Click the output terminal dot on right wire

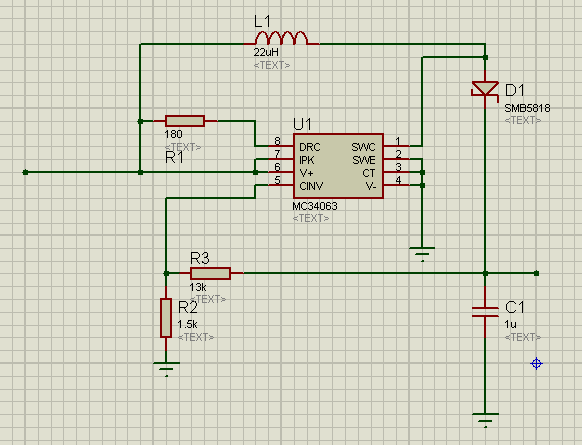tap(536, 274)
